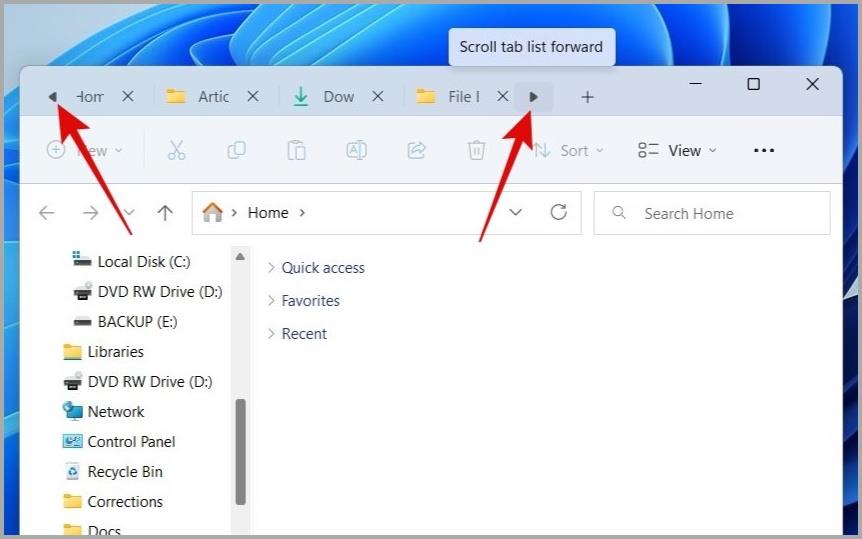Click the Copy icon in toolbar

(236, 150)
